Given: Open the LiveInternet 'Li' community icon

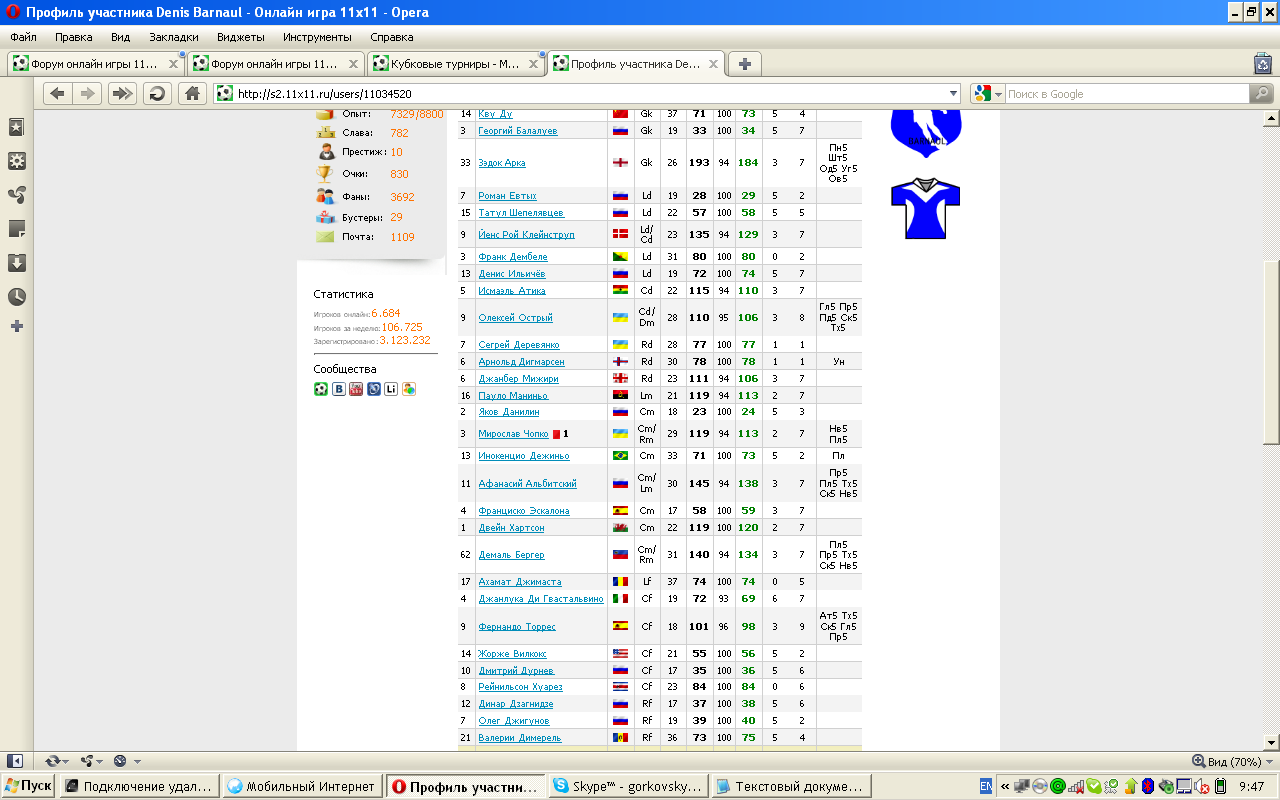Looking at the screenshot, I should [x=391, y=389].
